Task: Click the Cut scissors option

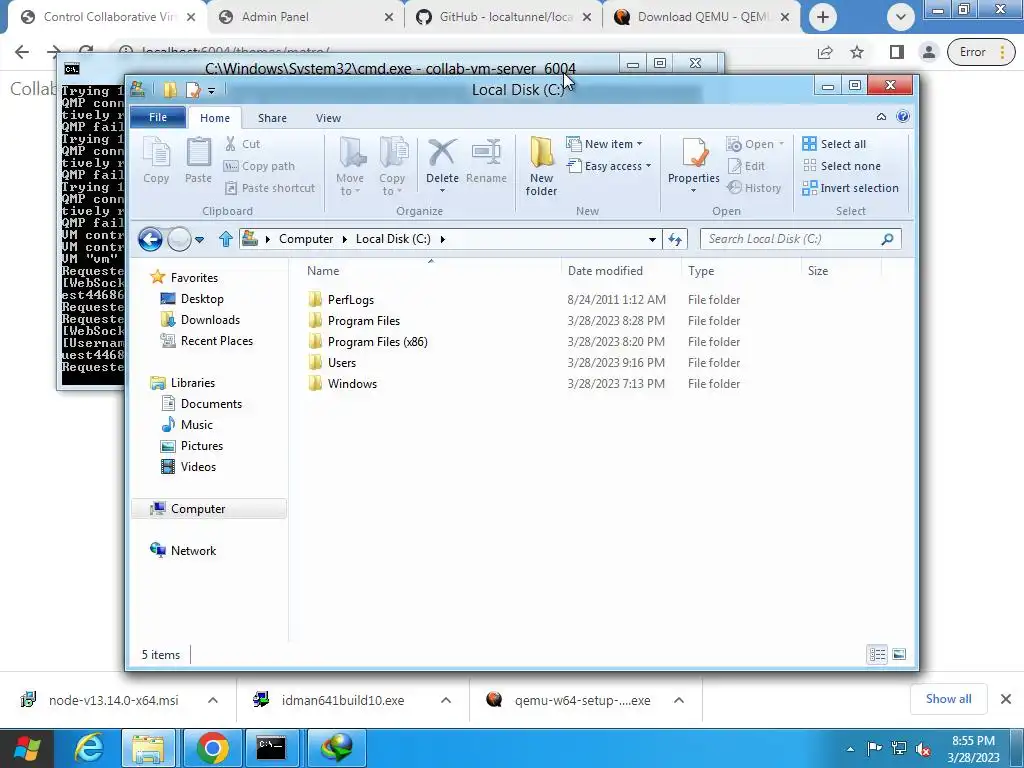Action: pos(242,144)
